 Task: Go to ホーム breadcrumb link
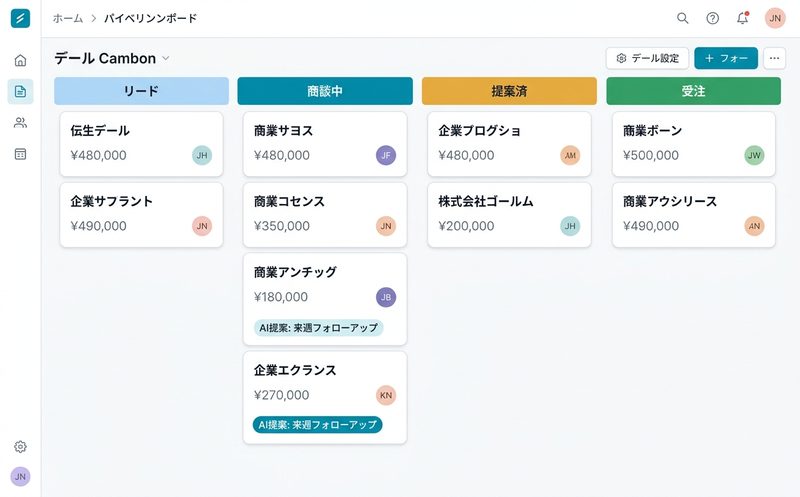click(x=68, y=18)
